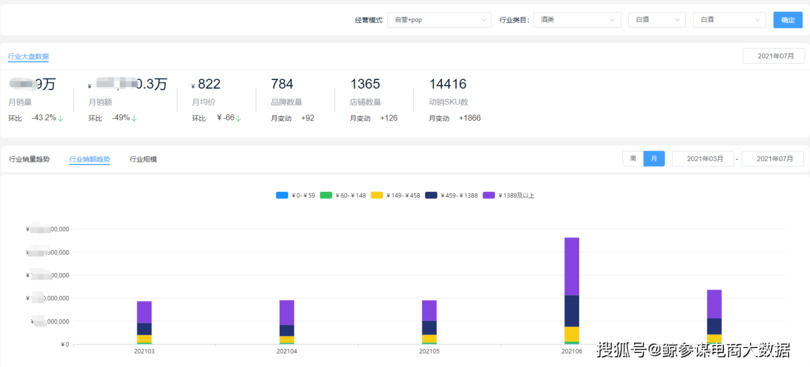Image resolution: width=810 pixels, height=367 pixels.
Task: Click the 月销额 label
Action: pos(100,103)
